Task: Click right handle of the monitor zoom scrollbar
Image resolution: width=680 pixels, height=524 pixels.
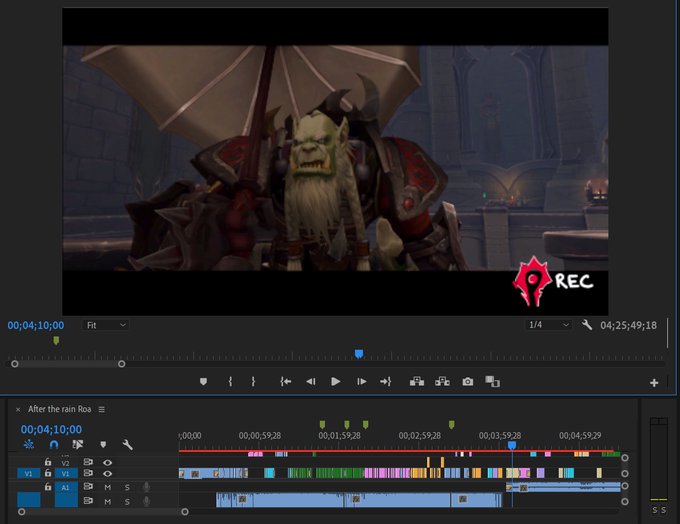Action: pos(122,364)
